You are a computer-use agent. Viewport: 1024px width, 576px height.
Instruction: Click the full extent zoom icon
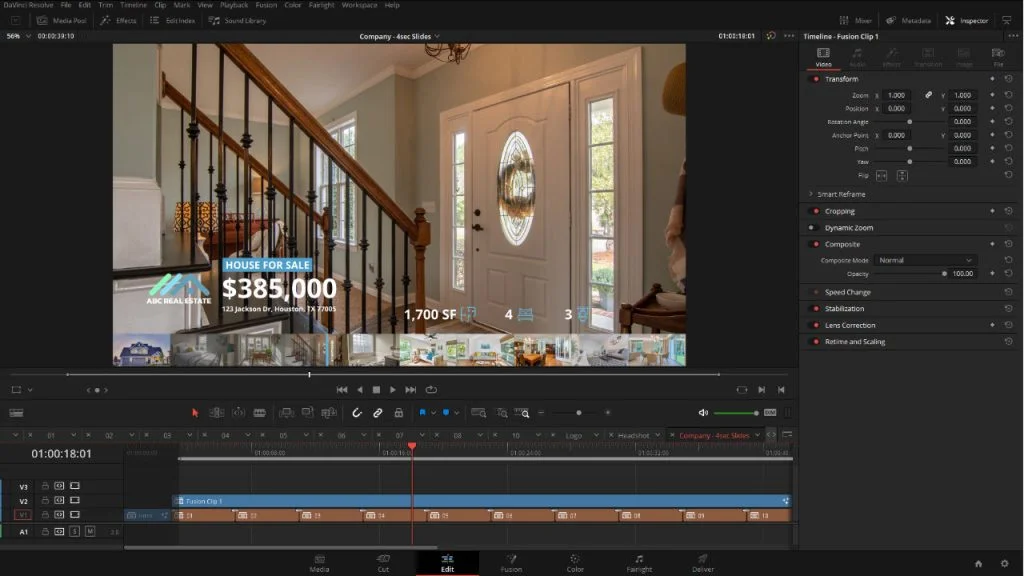pos(479,413)
